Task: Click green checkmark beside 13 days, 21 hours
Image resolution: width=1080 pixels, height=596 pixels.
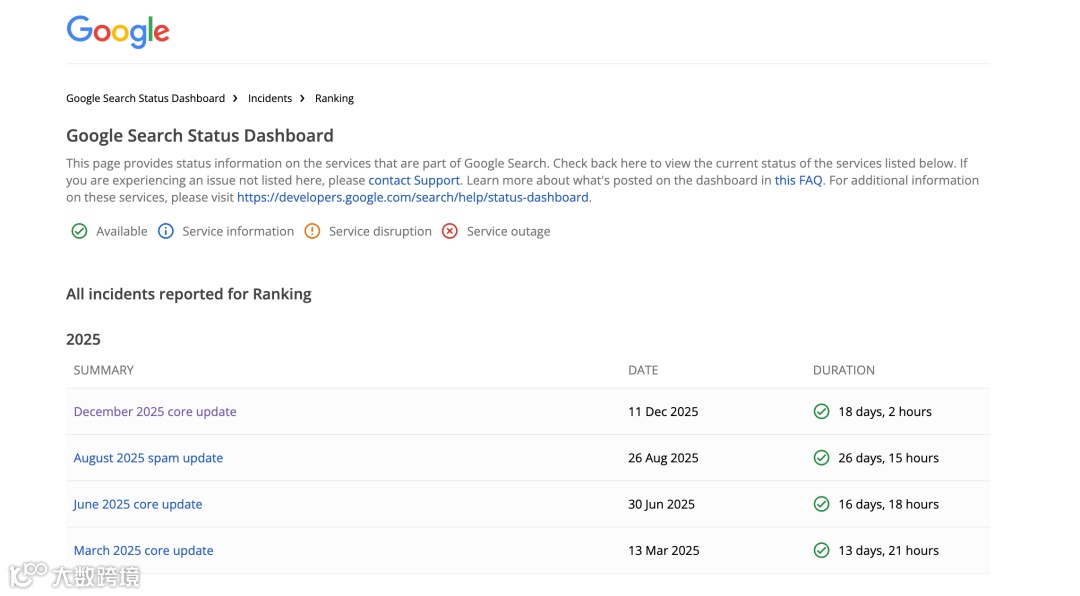Action: point(822,550)
